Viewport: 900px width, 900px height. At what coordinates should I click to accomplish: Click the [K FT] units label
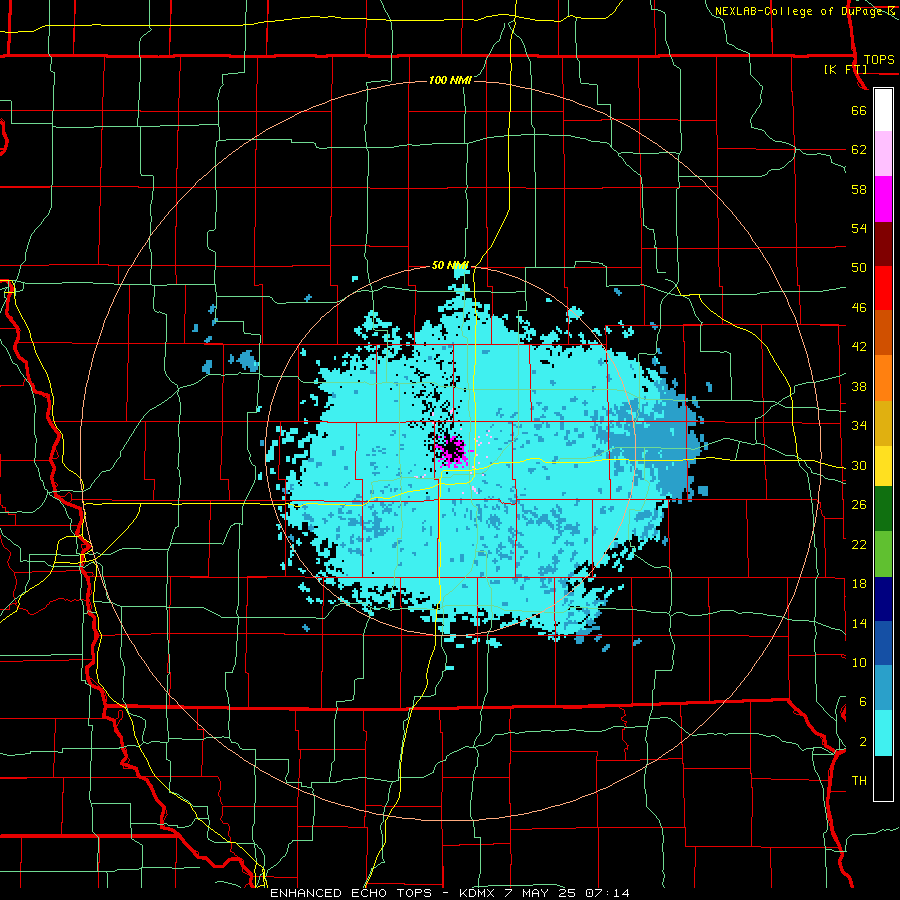pyautogui.click(x=845, y=69)
